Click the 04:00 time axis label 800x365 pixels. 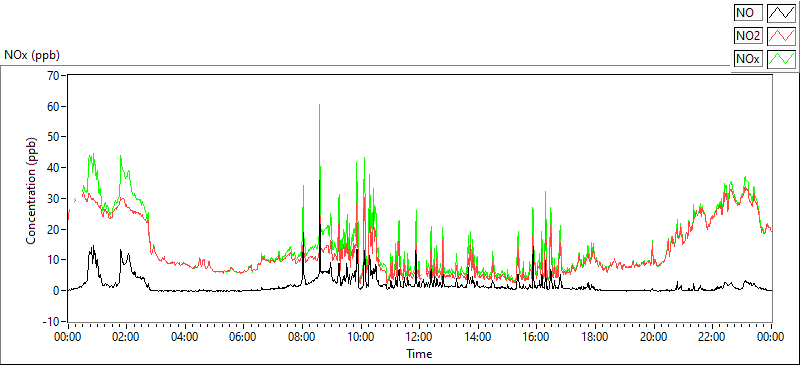coord(185,337)
